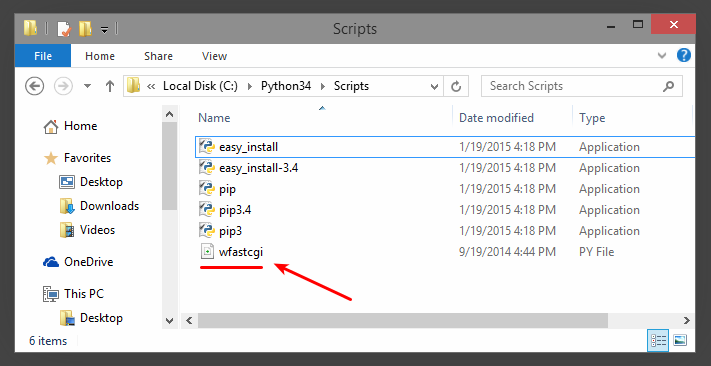Switch to the Home ribbon tab
The height and width of the screenshot is (366, 711).
coord(100,56)
